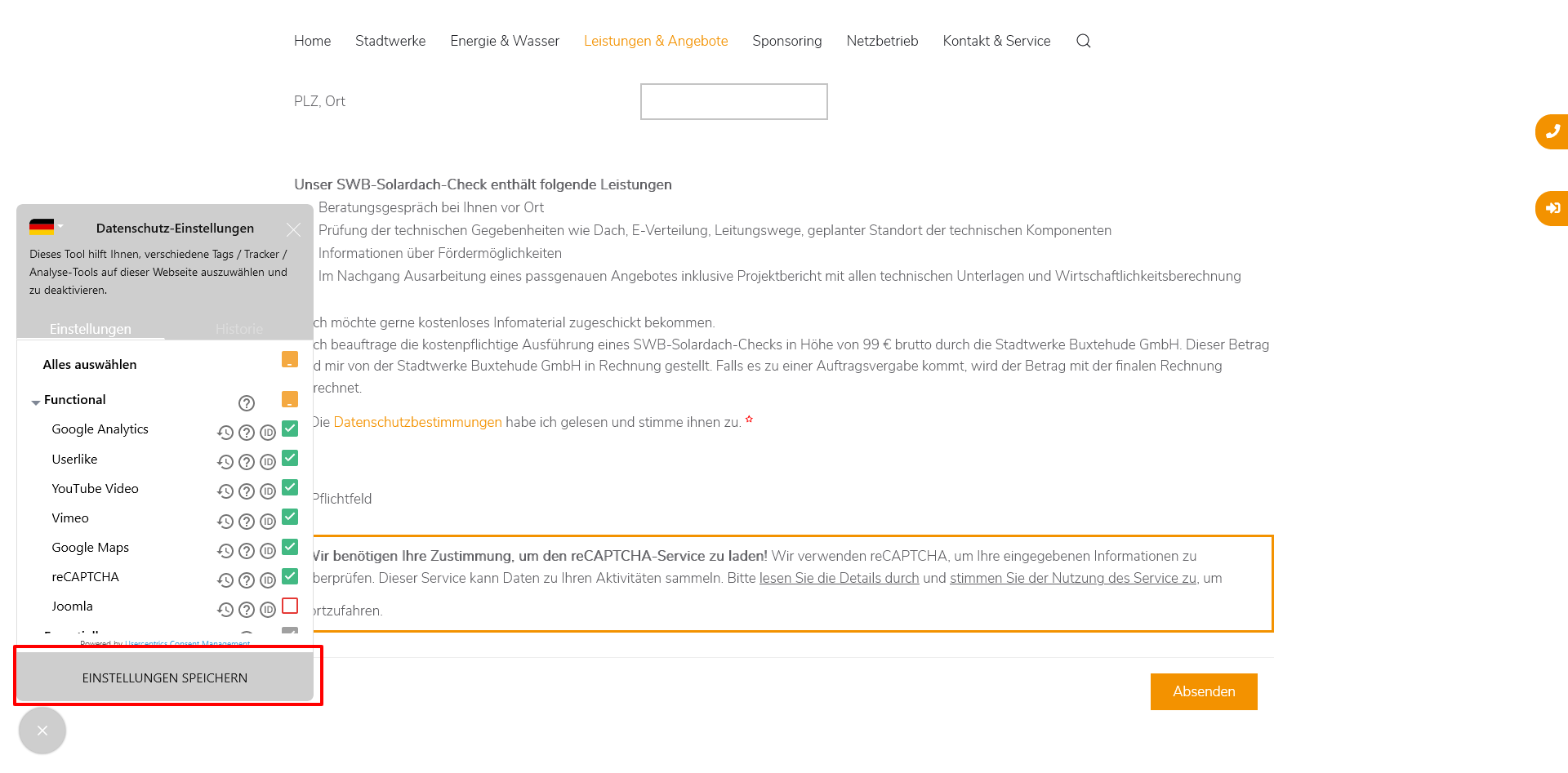The height and width of the screenshot is (773, 1568).
Task: Open the Netzbetrieb menu item
Action: [x=882, y=41]
